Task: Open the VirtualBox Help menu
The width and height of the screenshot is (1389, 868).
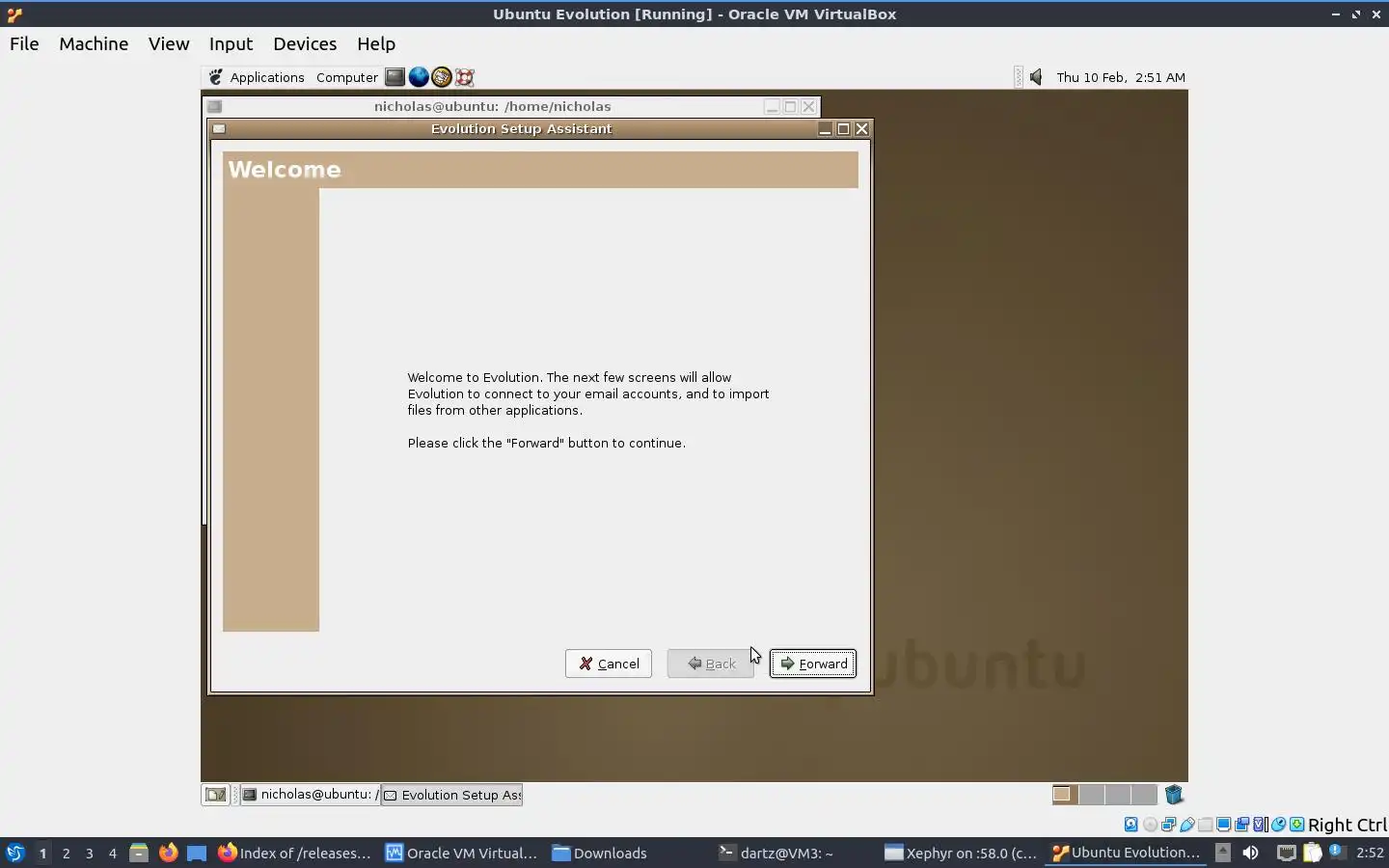Action: tap(376, 43)
